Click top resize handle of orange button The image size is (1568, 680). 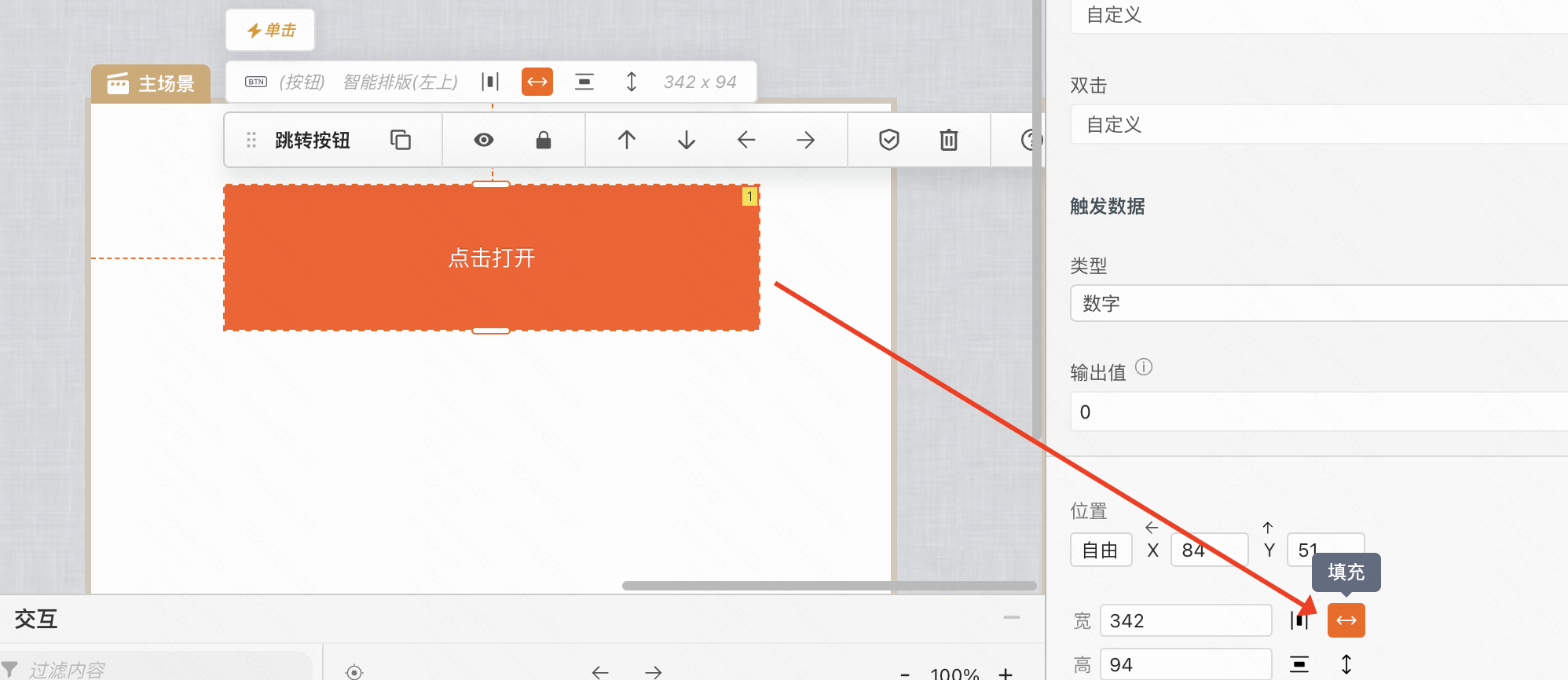pyautogui.click(x=491, y=184)
